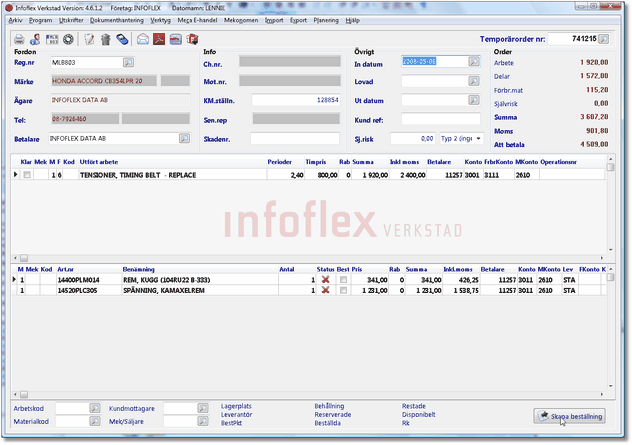Open the Import menu

point(274,20)
